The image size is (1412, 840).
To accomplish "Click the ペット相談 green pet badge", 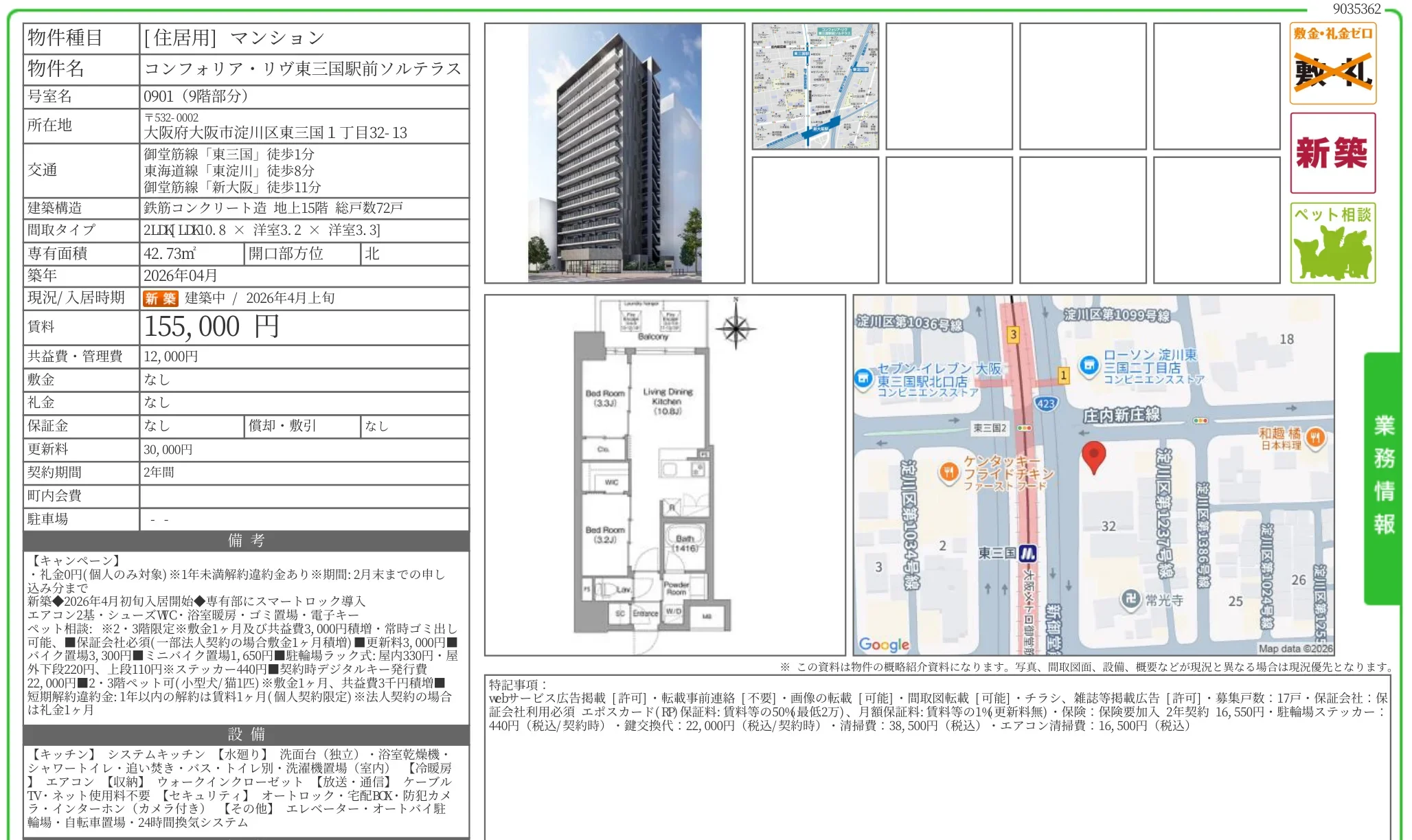I will (1332, 243).
